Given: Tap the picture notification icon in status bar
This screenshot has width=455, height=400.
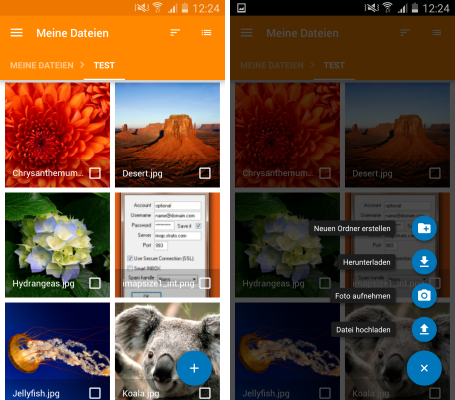Looking at the screenshot, I should tap(241, 8).
